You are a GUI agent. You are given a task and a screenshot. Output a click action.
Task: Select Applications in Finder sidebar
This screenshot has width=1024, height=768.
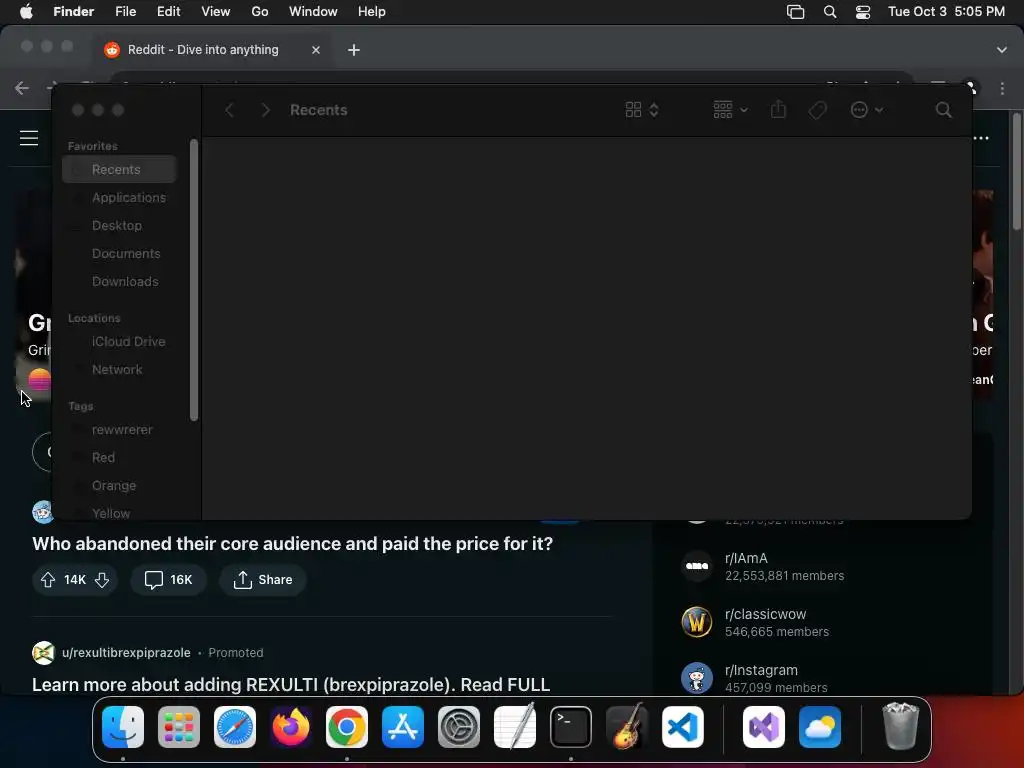(119, 197)
